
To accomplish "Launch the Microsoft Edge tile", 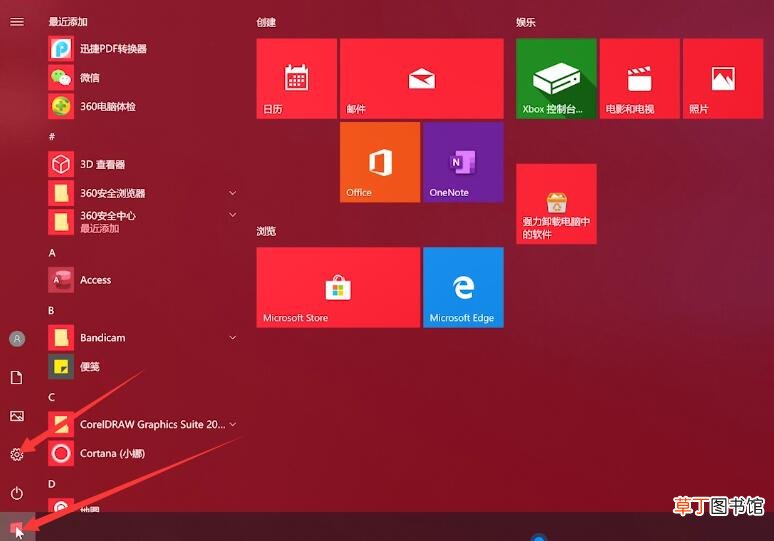I will click(463, 287).
